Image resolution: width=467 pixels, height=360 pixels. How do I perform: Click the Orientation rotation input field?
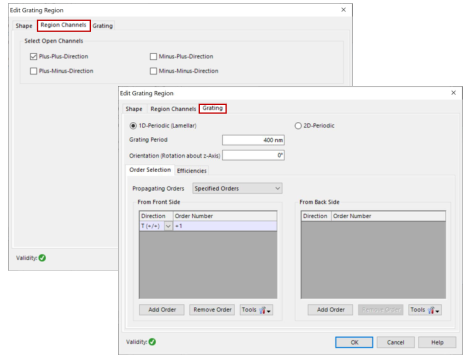253,155
